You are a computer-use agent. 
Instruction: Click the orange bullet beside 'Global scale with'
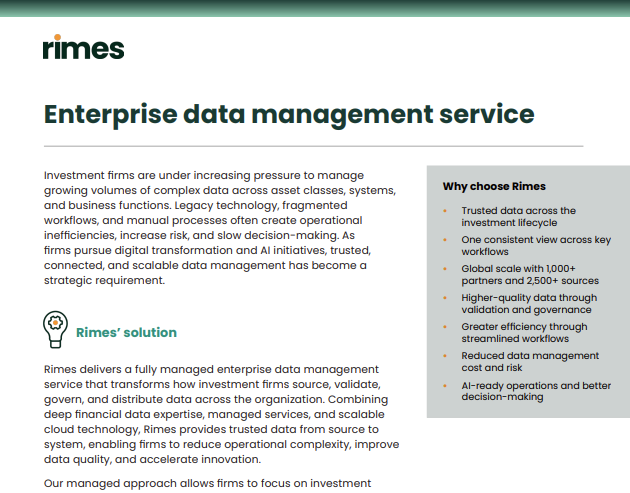[x=445, y=269]
